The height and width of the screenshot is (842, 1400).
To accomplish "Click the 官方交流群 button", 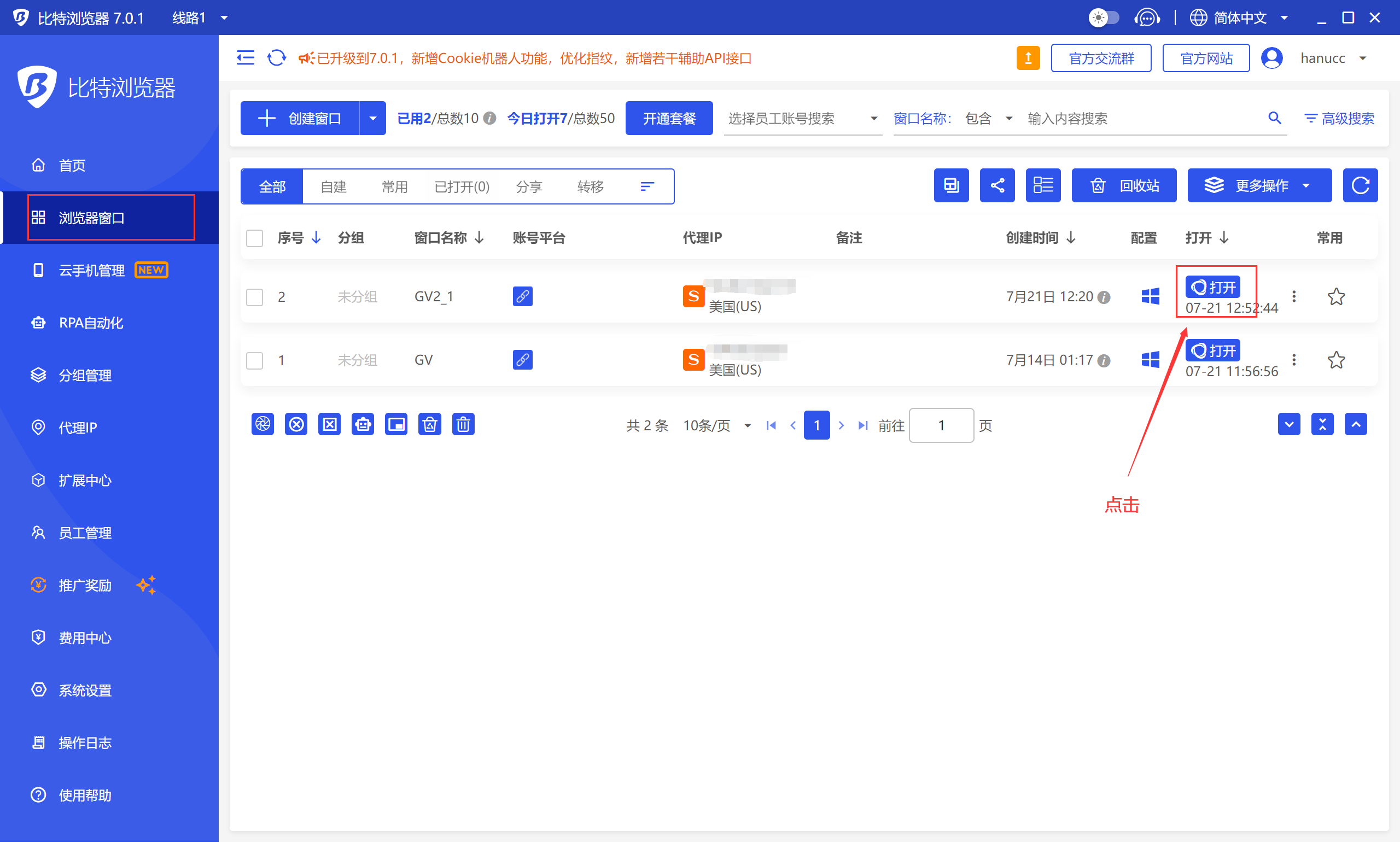I will pos(1101,58).
